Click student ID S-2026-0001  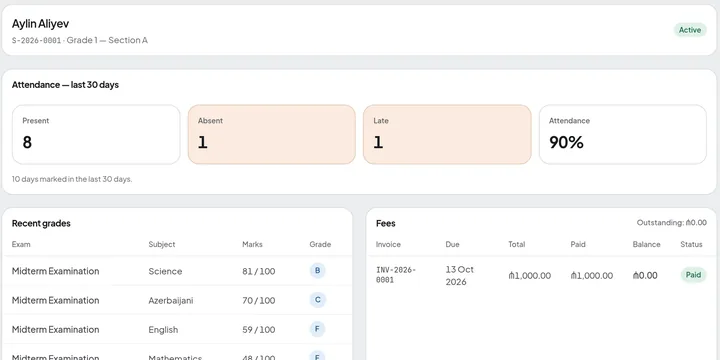click(x=36, y=40)
